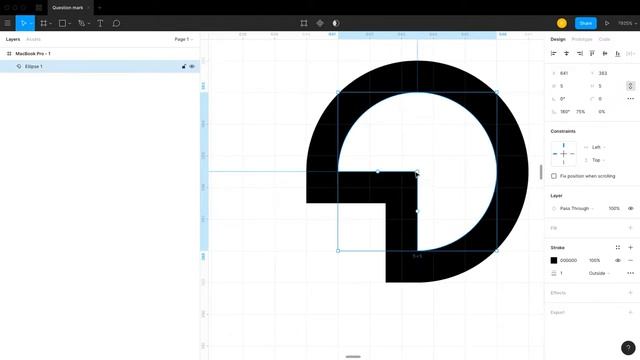
Task: Click the Edit object icon in top center toolbar
Action: tap(304, 23)
